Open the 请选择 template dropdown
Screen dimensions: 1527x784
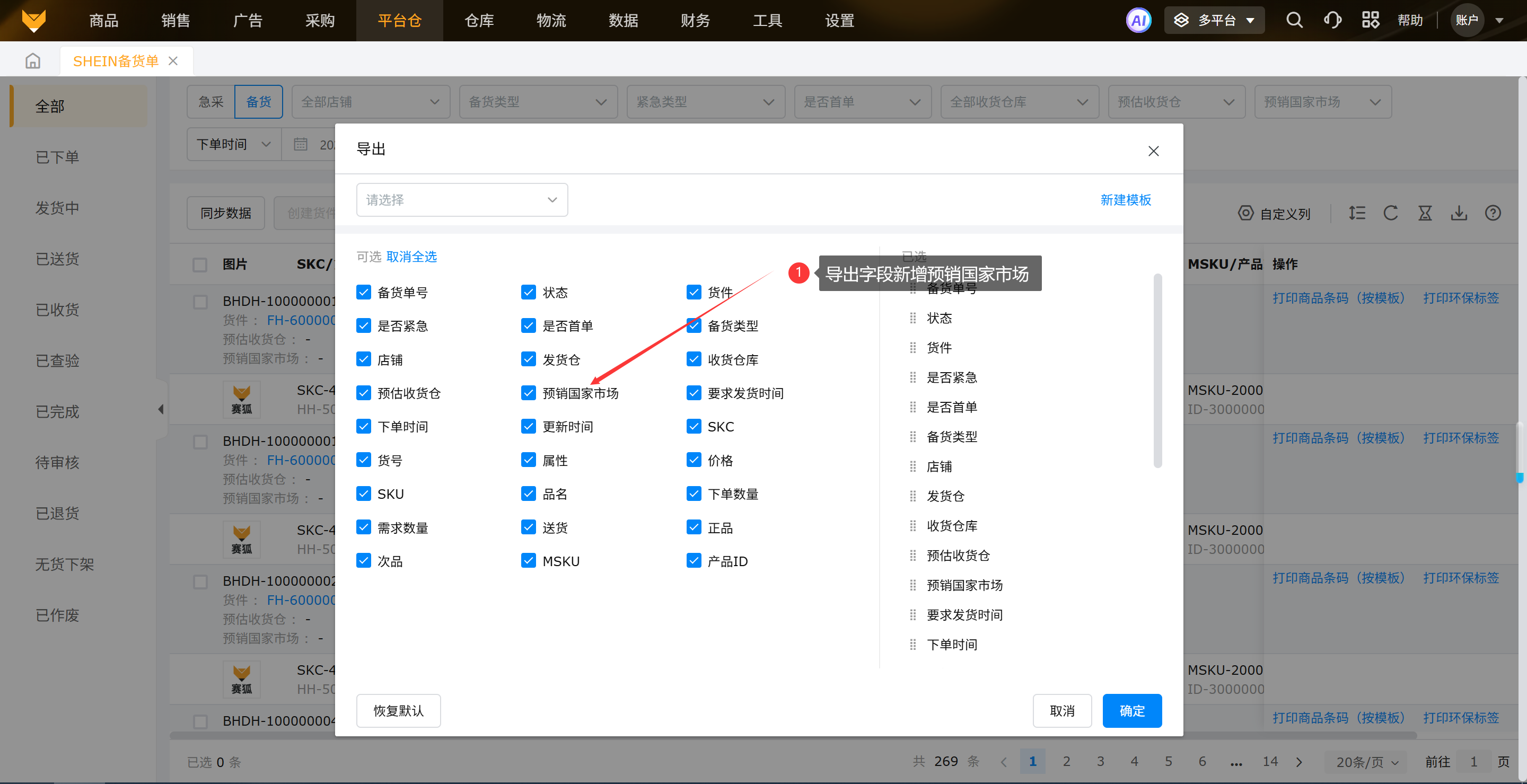pyautogui.click(x=462, y=200)
